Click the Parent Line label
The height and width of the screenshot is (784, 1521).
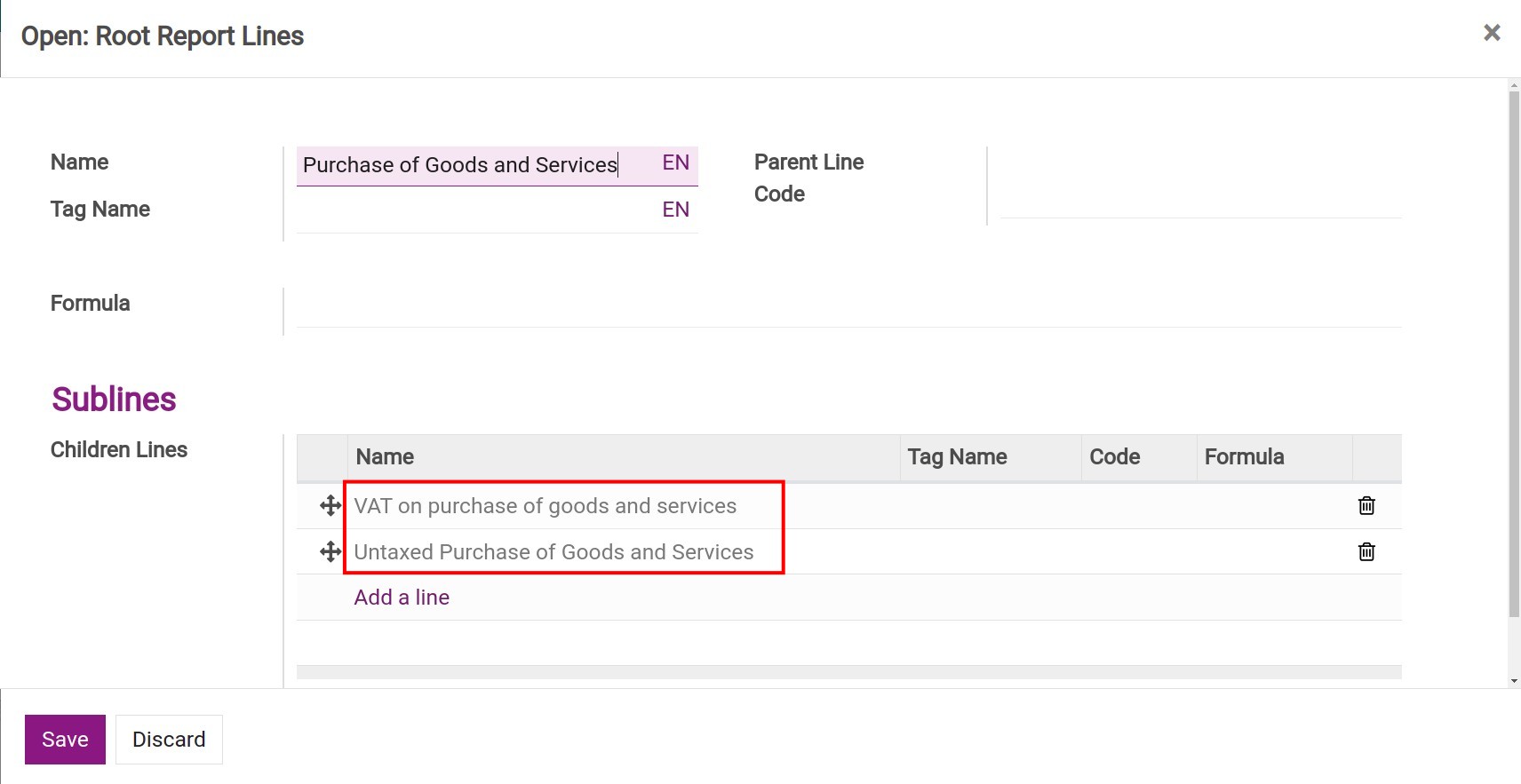pyautogui.click(x=808, y=162)
